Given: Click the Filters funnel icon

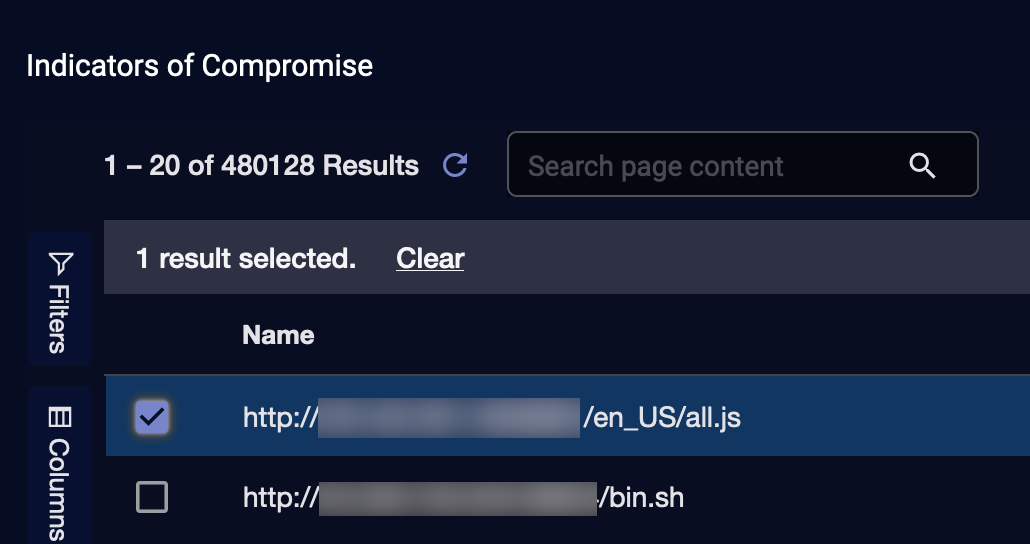Looking at the screenshot, I should (60, 263).
